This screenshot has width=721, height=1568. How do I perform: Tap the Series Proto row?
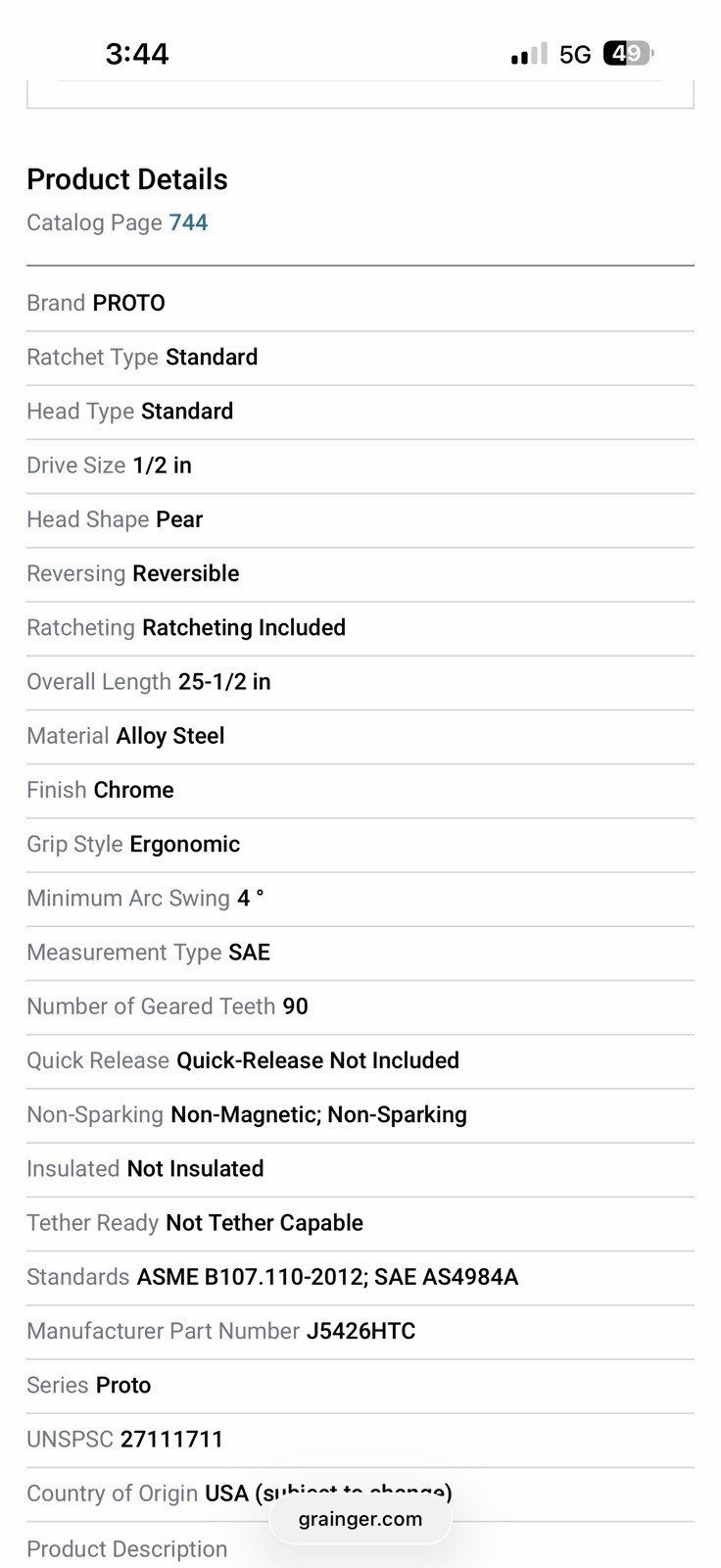[360, 1386]
